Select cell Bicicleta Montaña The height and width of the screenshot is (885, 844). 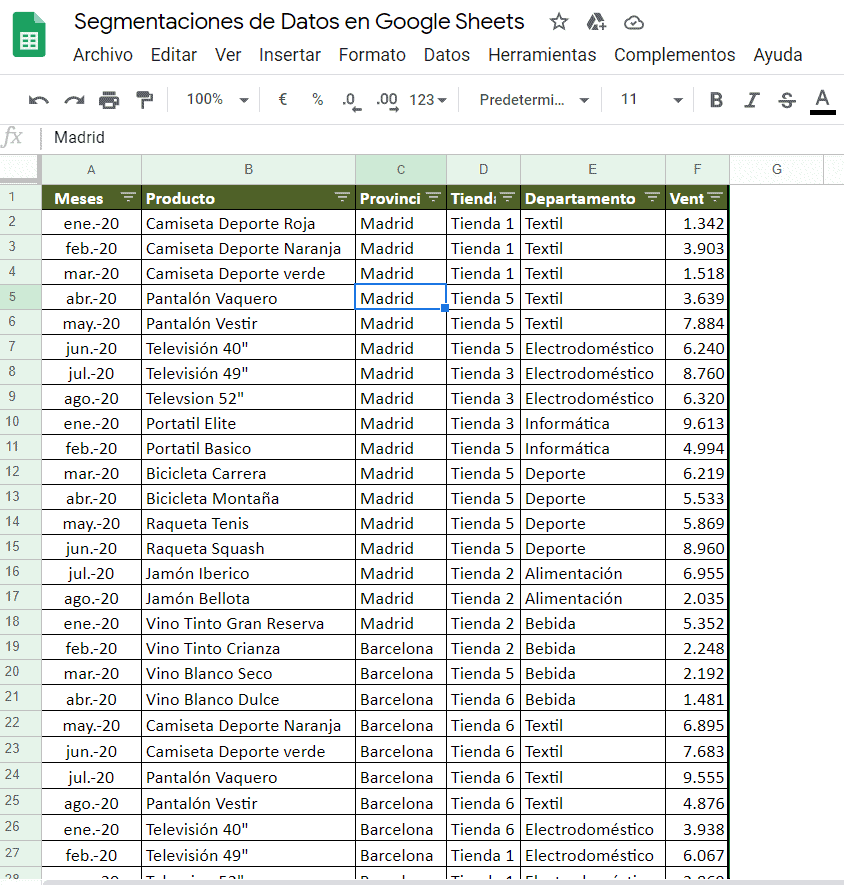pyautogui.click(x=248, y=498)
